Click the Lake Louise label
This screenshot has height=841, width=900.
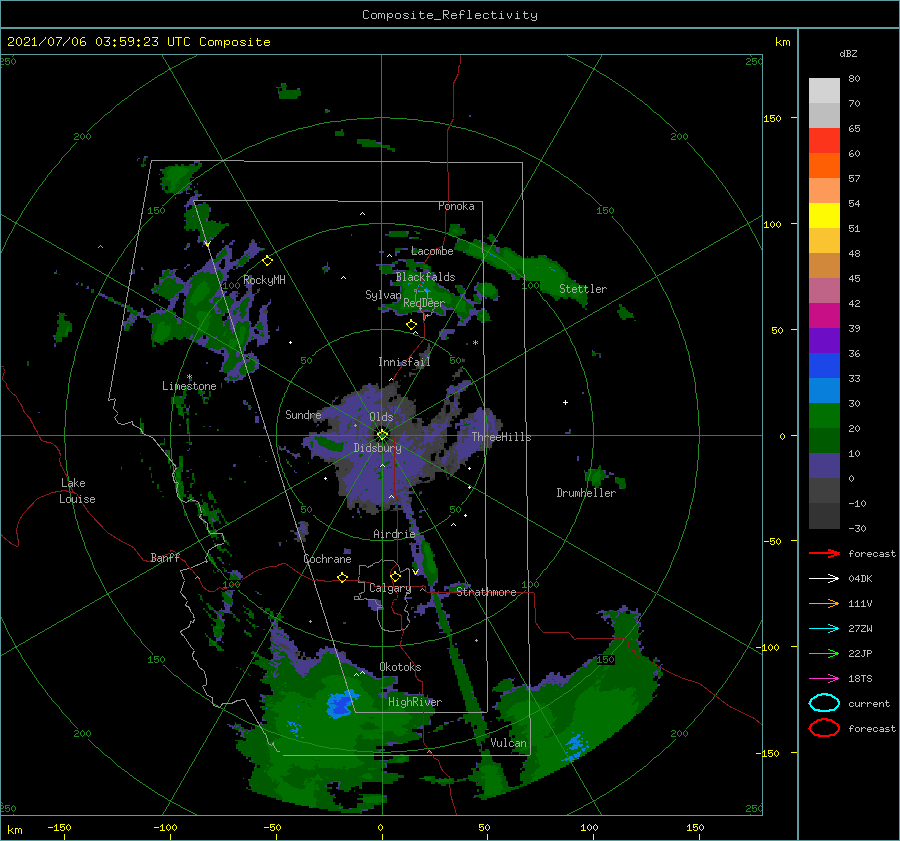77,491
